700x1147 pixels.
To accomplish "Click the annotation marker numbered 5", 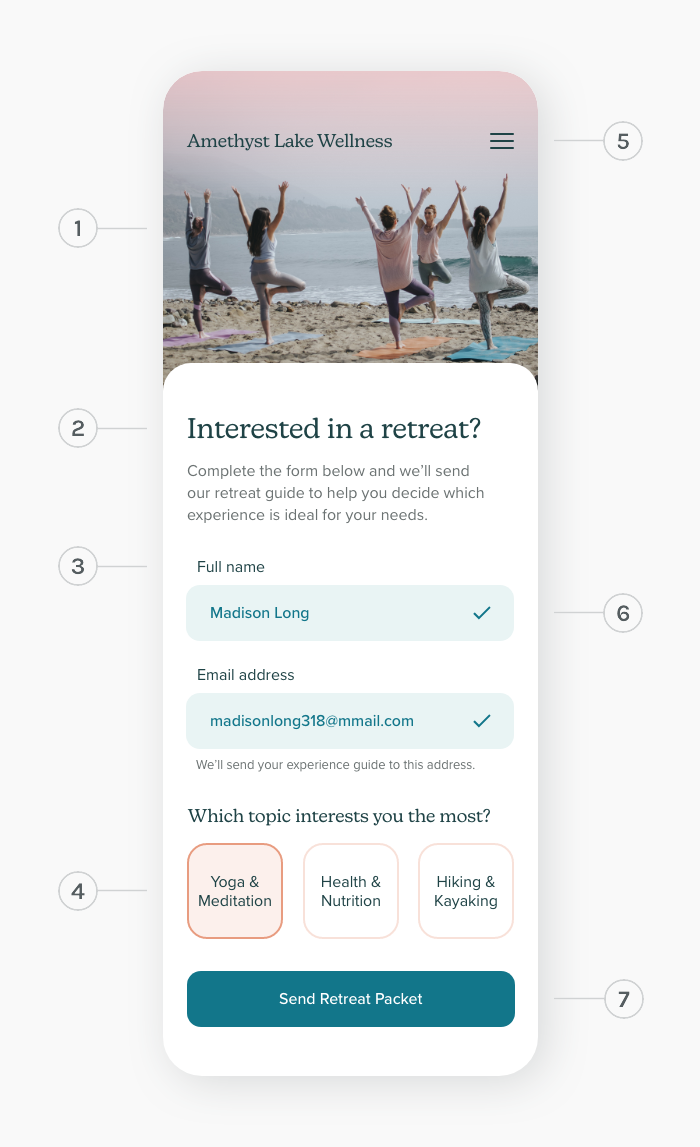I will (x=622, y=141).
